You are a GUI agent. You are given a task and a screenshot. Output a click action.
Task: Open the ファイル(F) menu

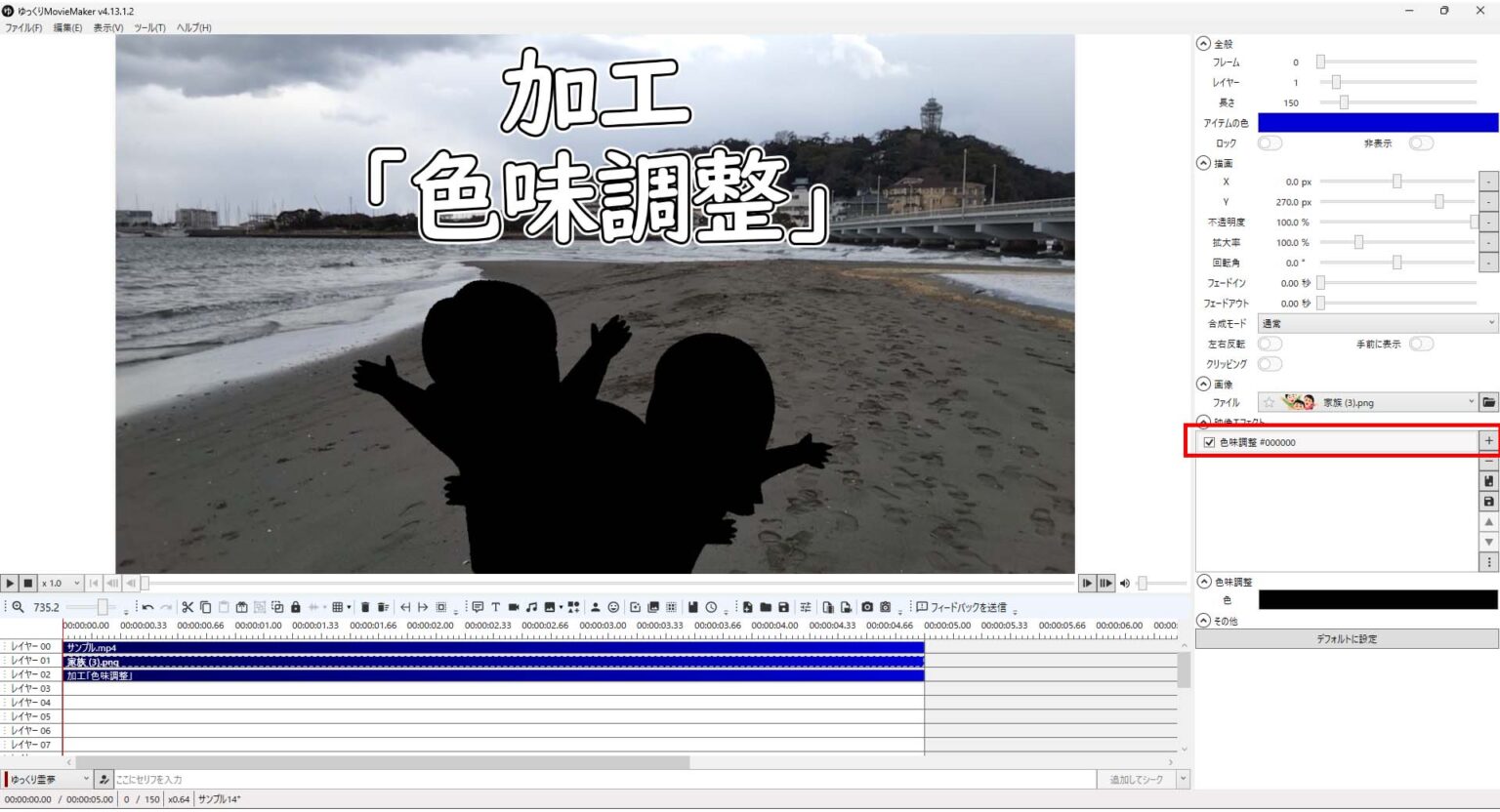(23, 28)
